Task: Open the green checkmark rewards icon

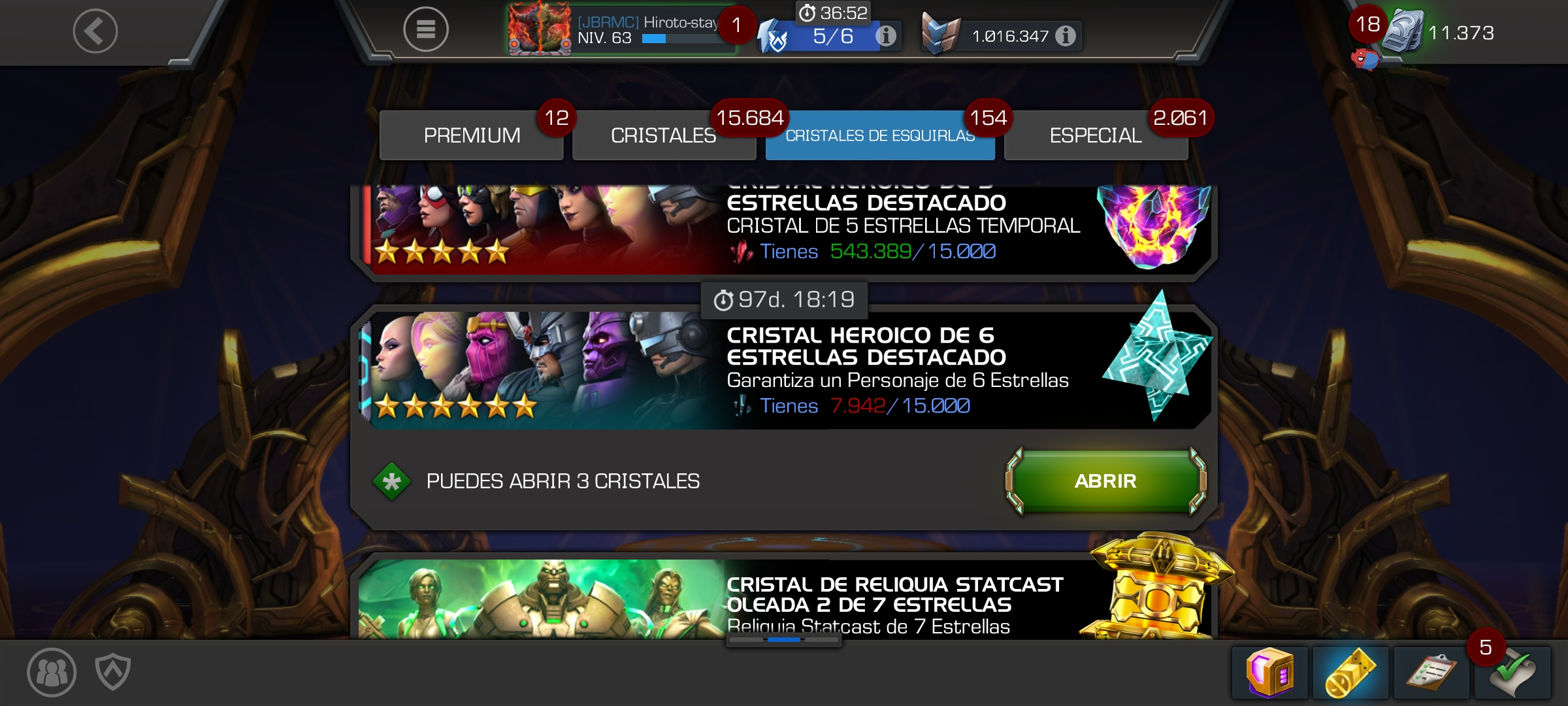Action: tap(1512, 673)
